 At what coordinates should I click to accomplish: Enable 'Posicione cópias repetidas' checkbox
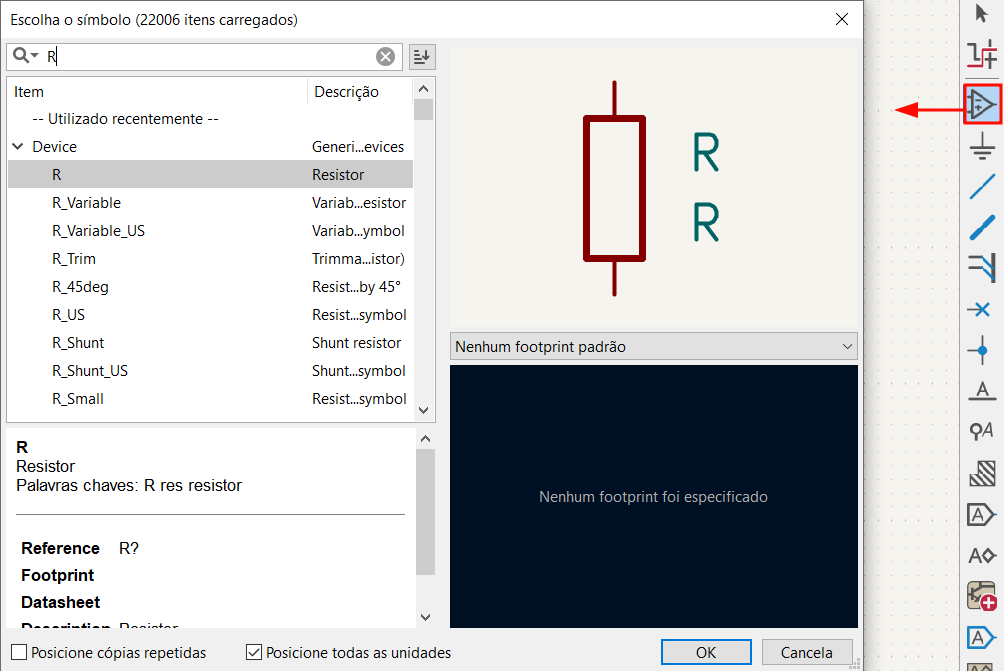pos(19,652)
